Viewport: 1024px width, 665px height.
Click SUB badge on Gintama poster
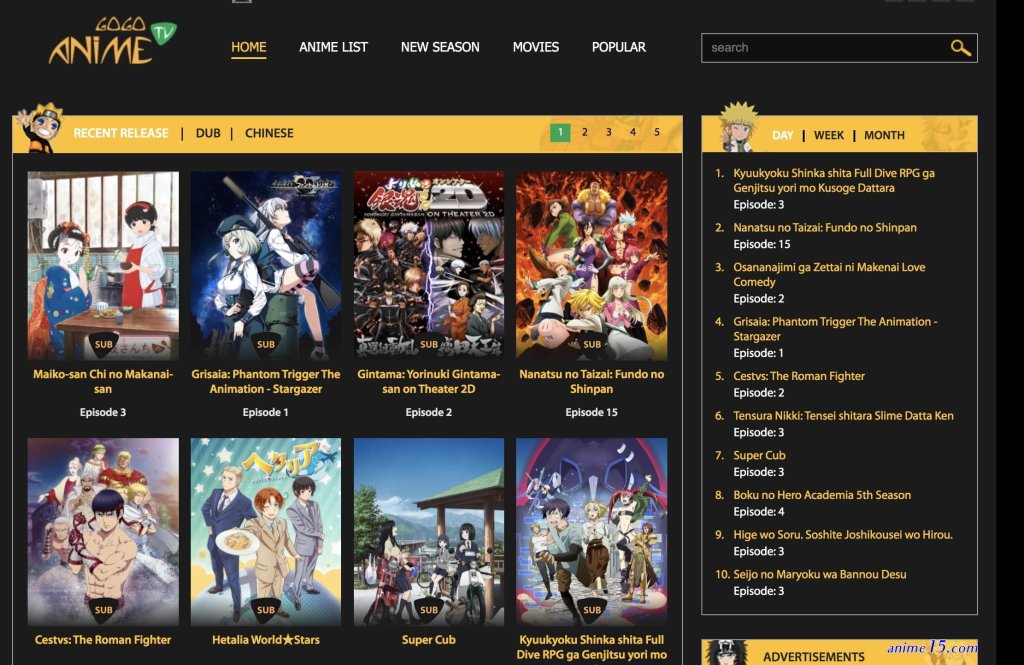(429, 344)
